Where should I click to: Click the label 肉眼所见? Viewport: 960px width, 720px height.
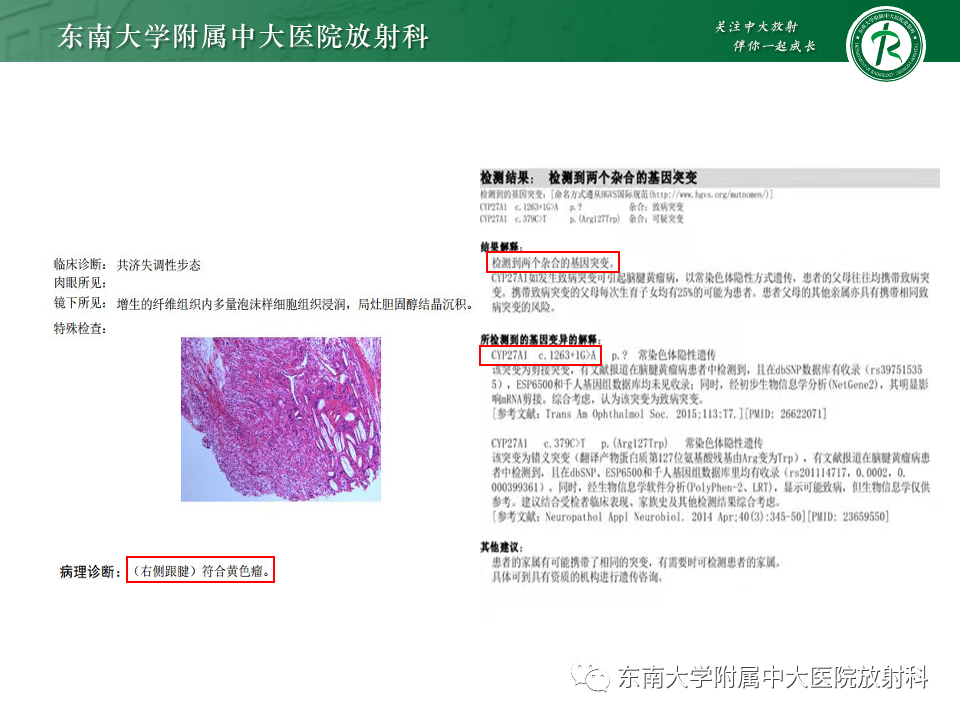click(80, 283)
